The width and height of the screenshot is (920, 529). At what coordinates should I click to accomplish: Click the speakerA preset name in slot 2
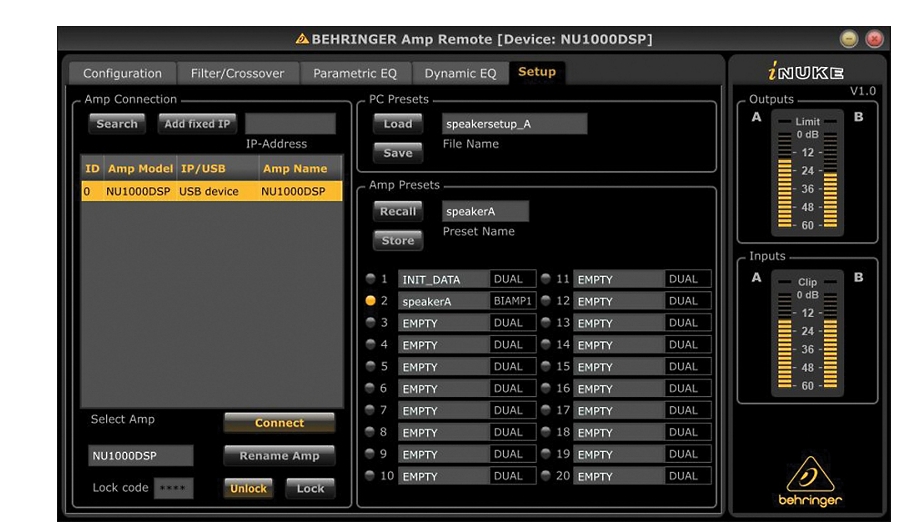coord(444,301)
